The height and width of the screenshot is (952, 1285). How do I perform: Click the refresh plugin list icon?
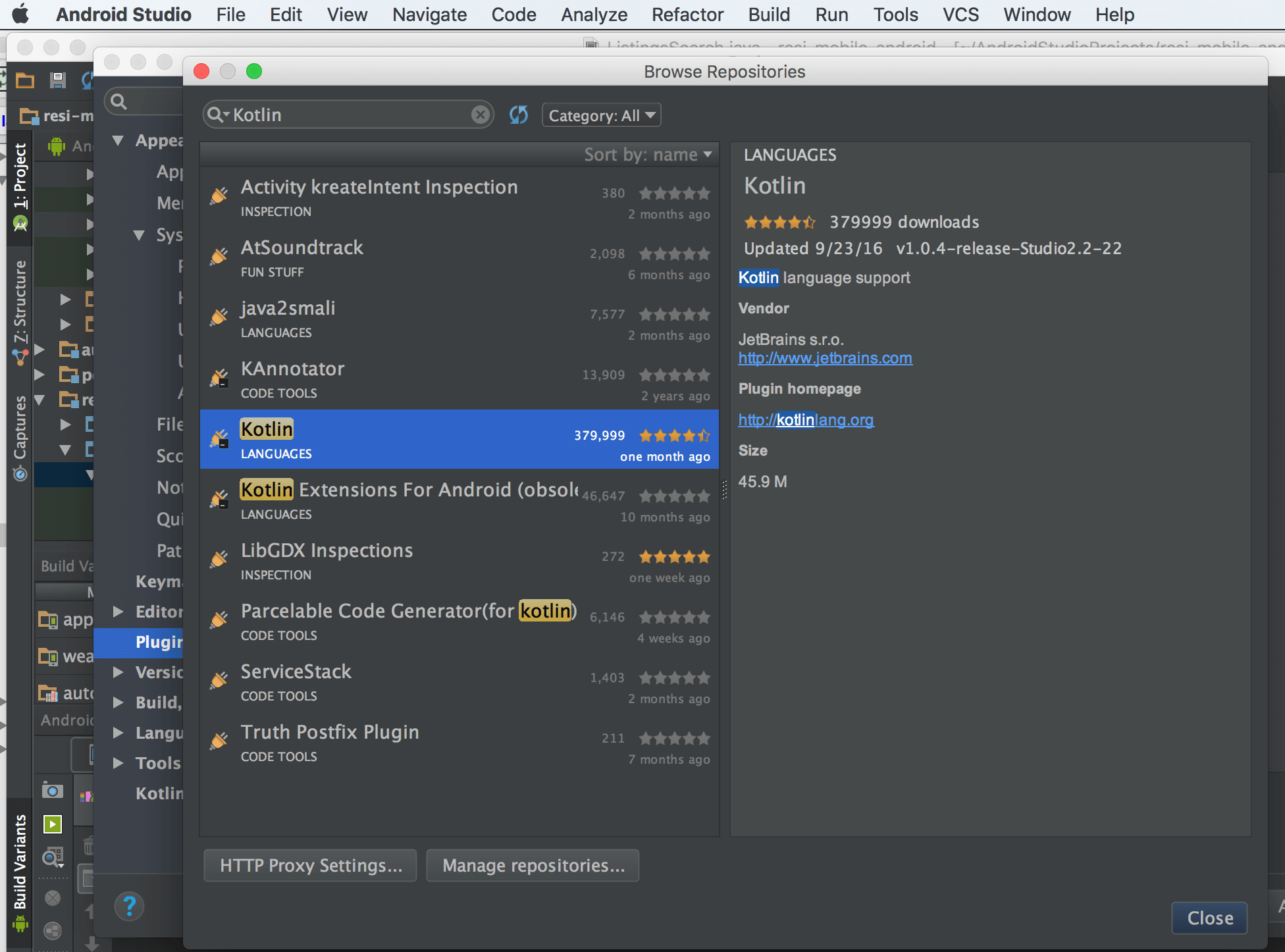tap(519, 115)
